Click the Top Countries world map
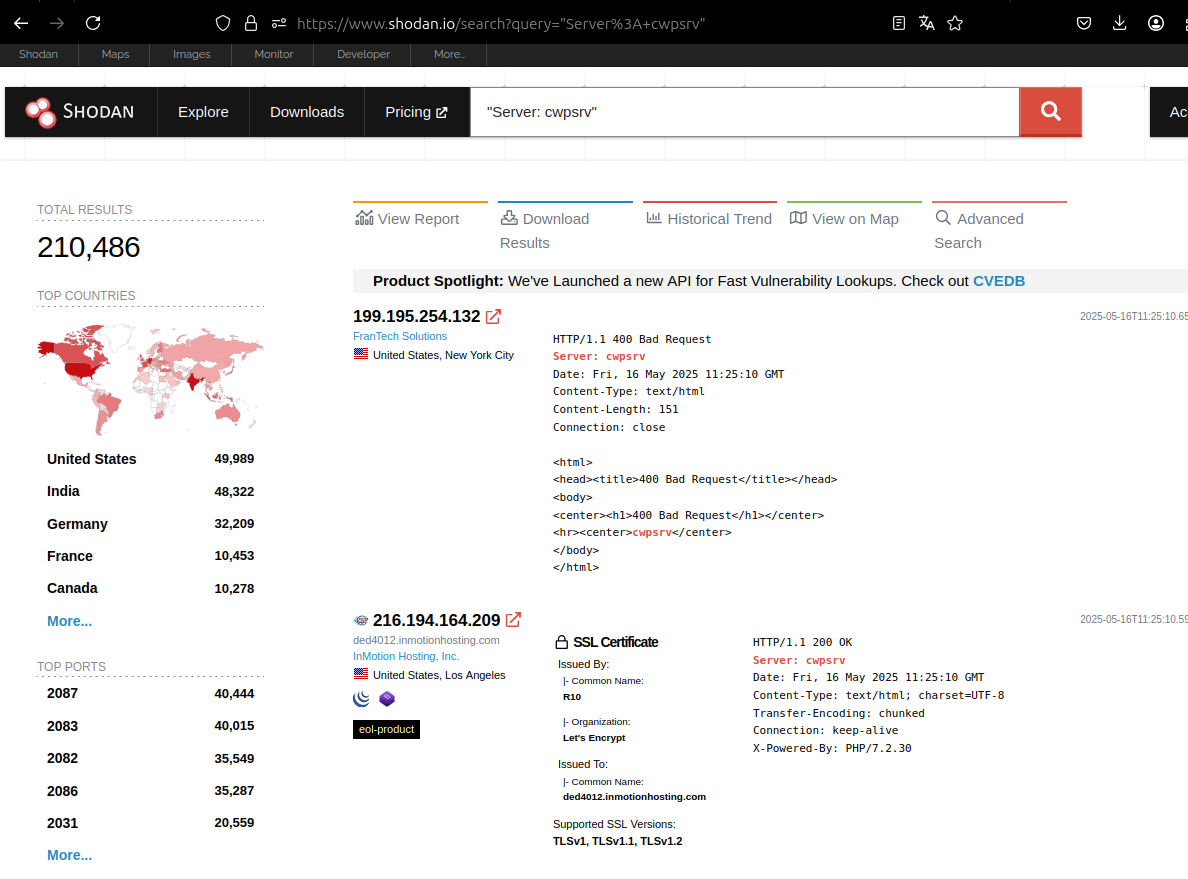1188x879 pixels. click(x=150, y=379)
